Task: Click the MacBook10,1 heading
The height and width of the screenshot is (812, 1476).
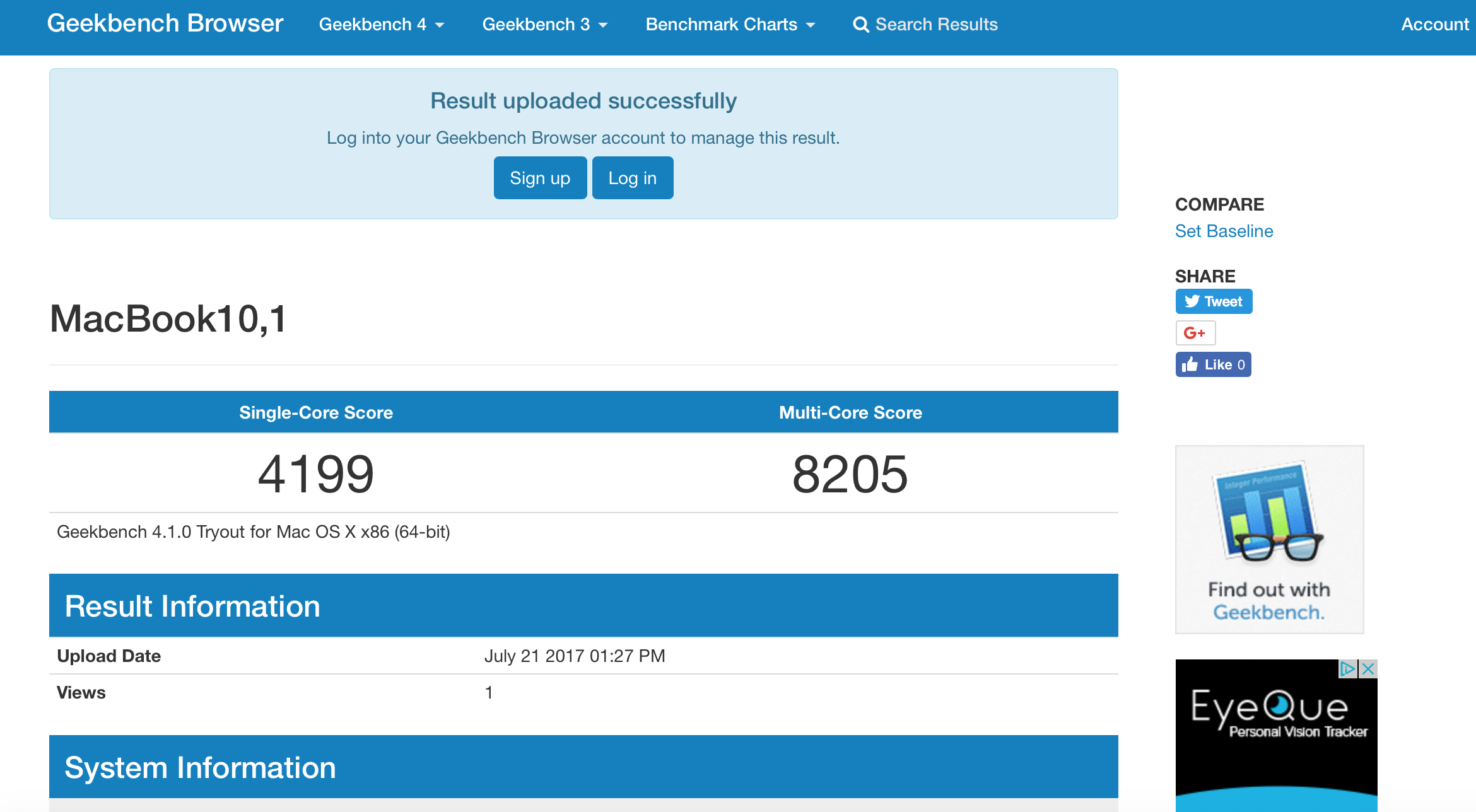Action: [168, 319]
